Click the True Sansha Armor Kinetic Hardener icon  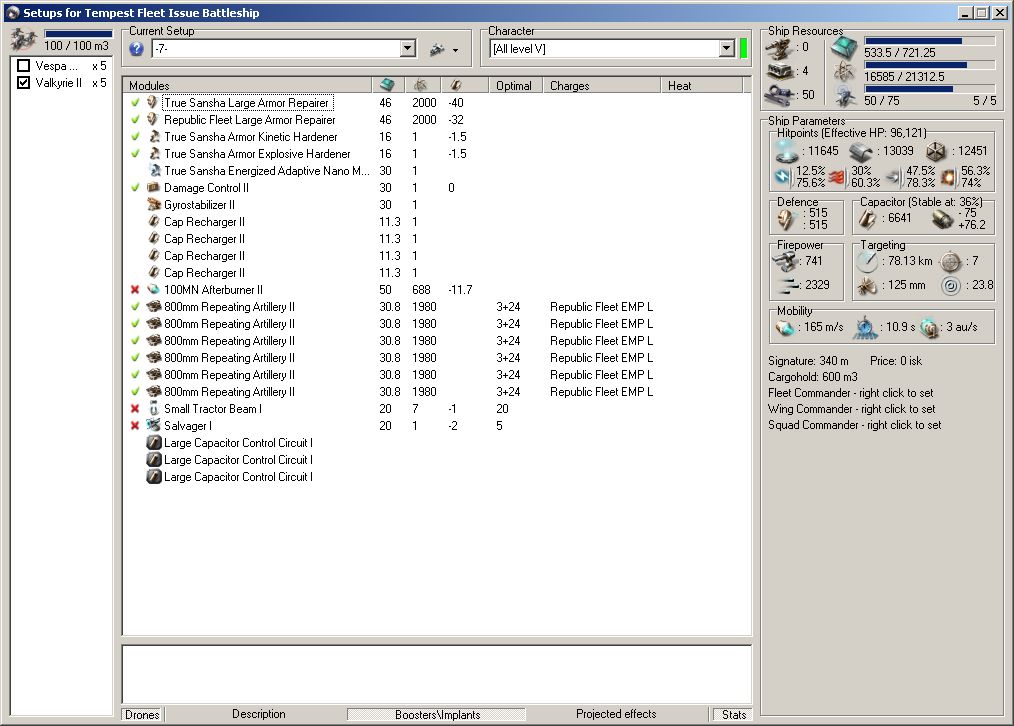click(x=154, y=136)
